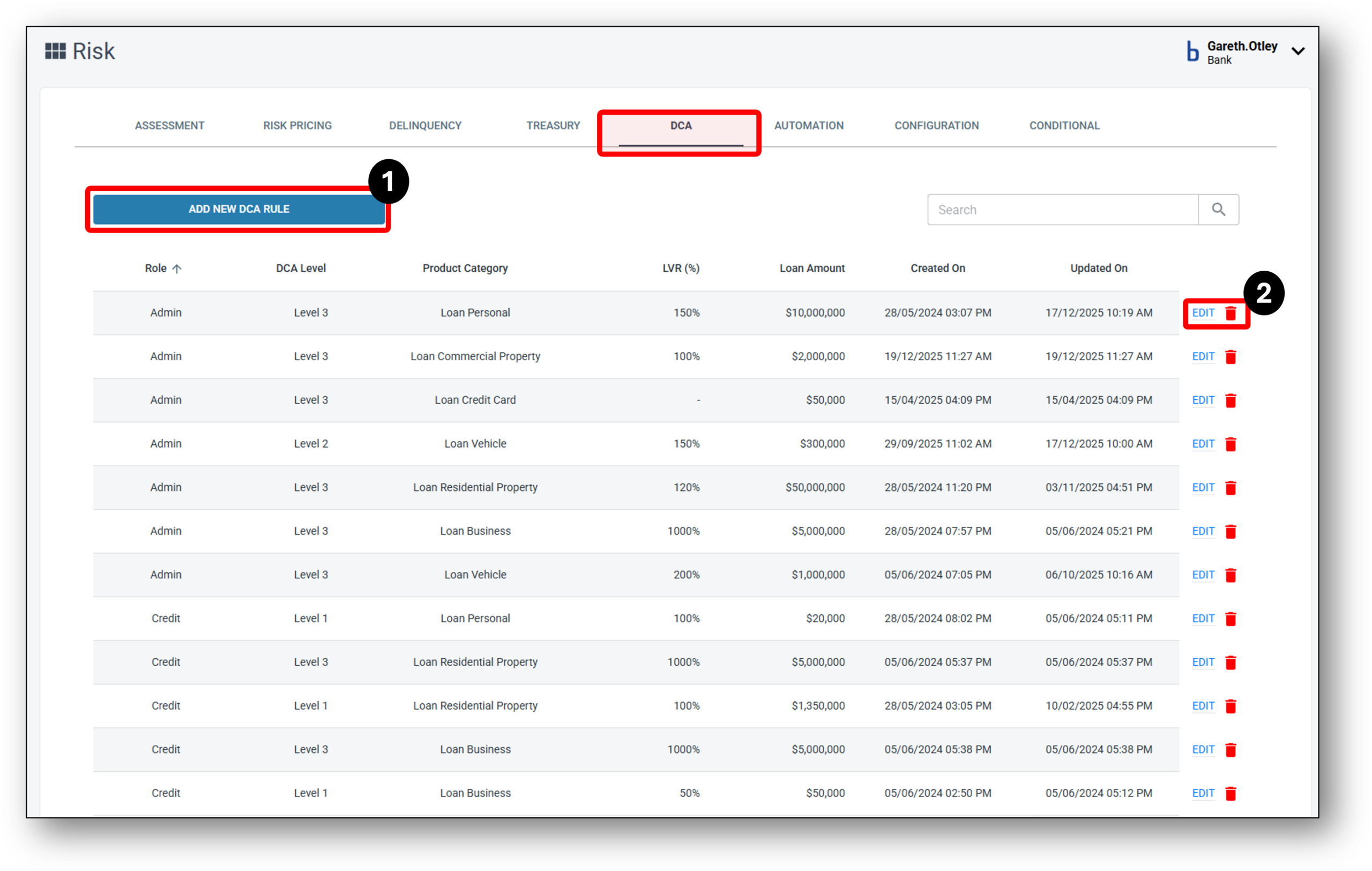Edit the Admin $1,000,000 Loan Vehicle rule

coord(1203,575)
